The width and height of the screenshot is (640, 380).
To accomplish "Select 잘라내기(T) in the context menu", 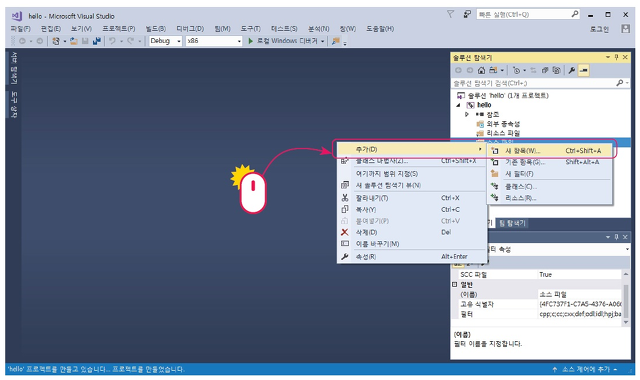I will [412, 198].
